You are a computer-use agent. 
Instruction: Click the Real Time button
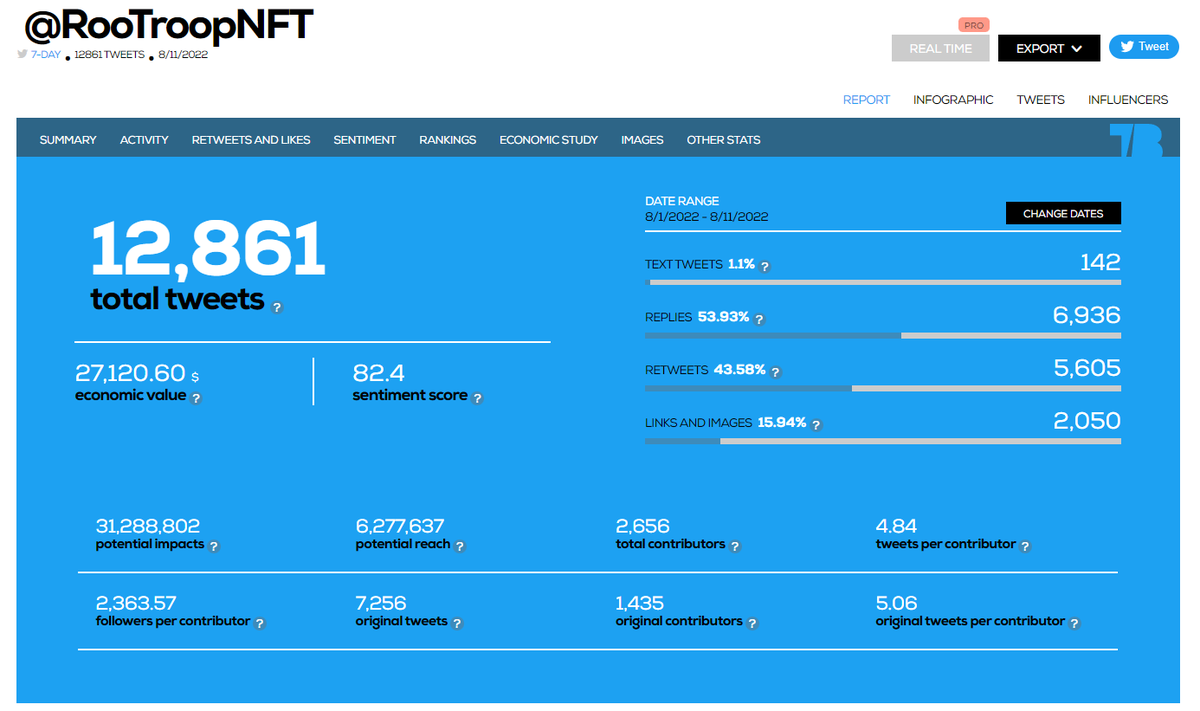pos(940,48)
